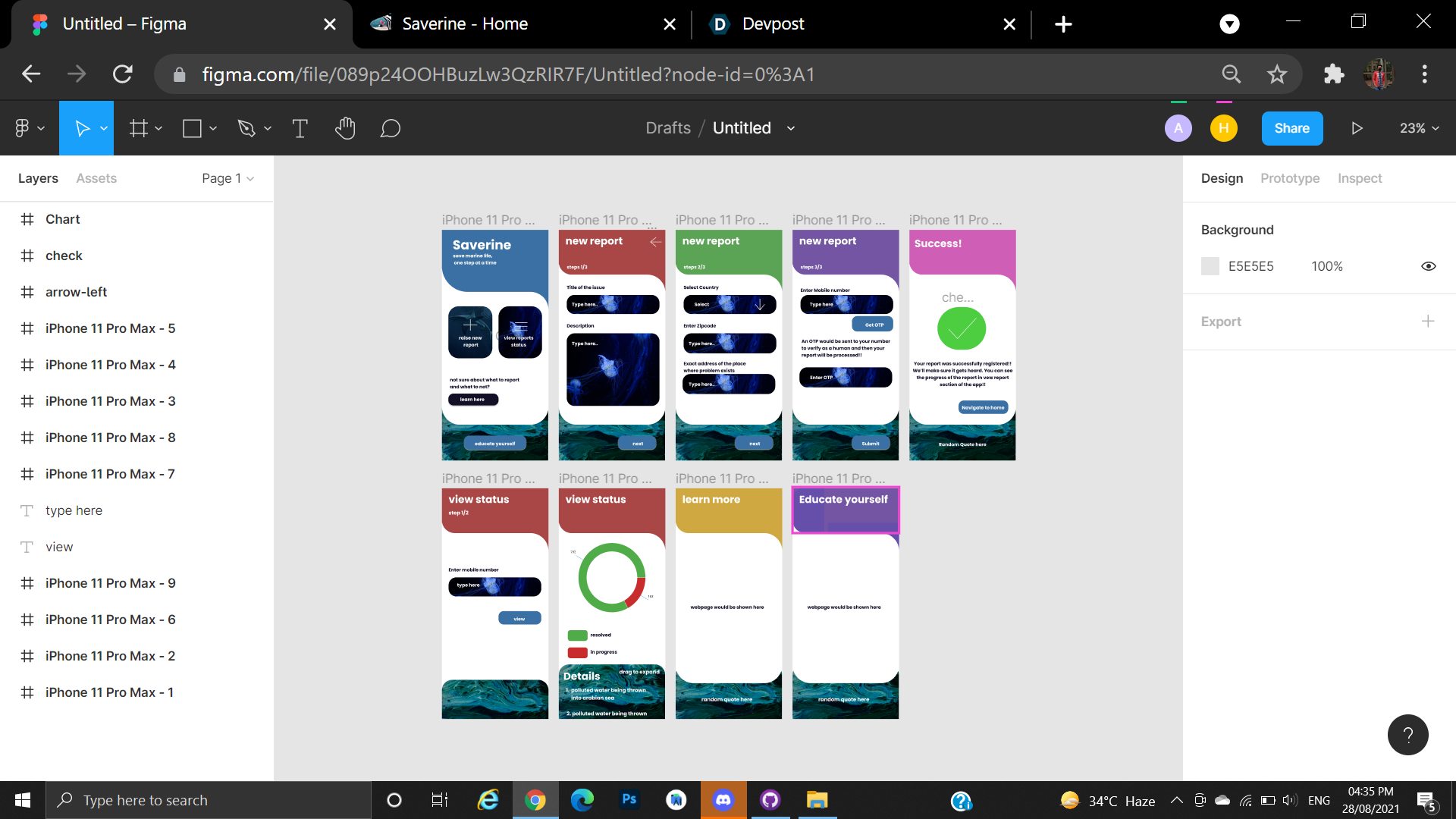Present prototype with play button
This screenshot has height=819, width=1456.
[1357, 128]
